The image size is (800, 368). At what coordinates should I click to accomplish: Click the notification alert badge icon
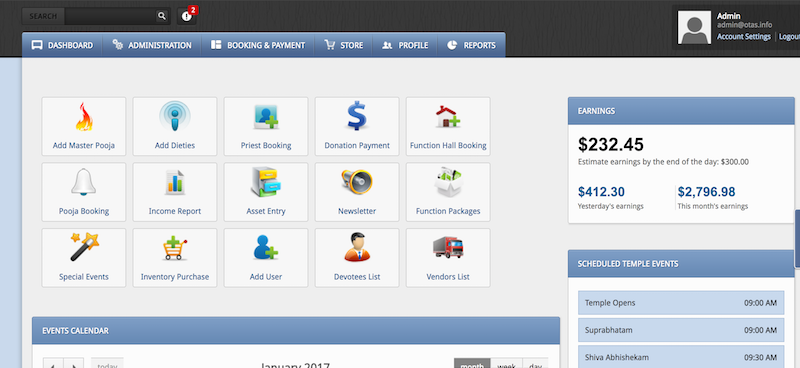[x=187, y=16]
